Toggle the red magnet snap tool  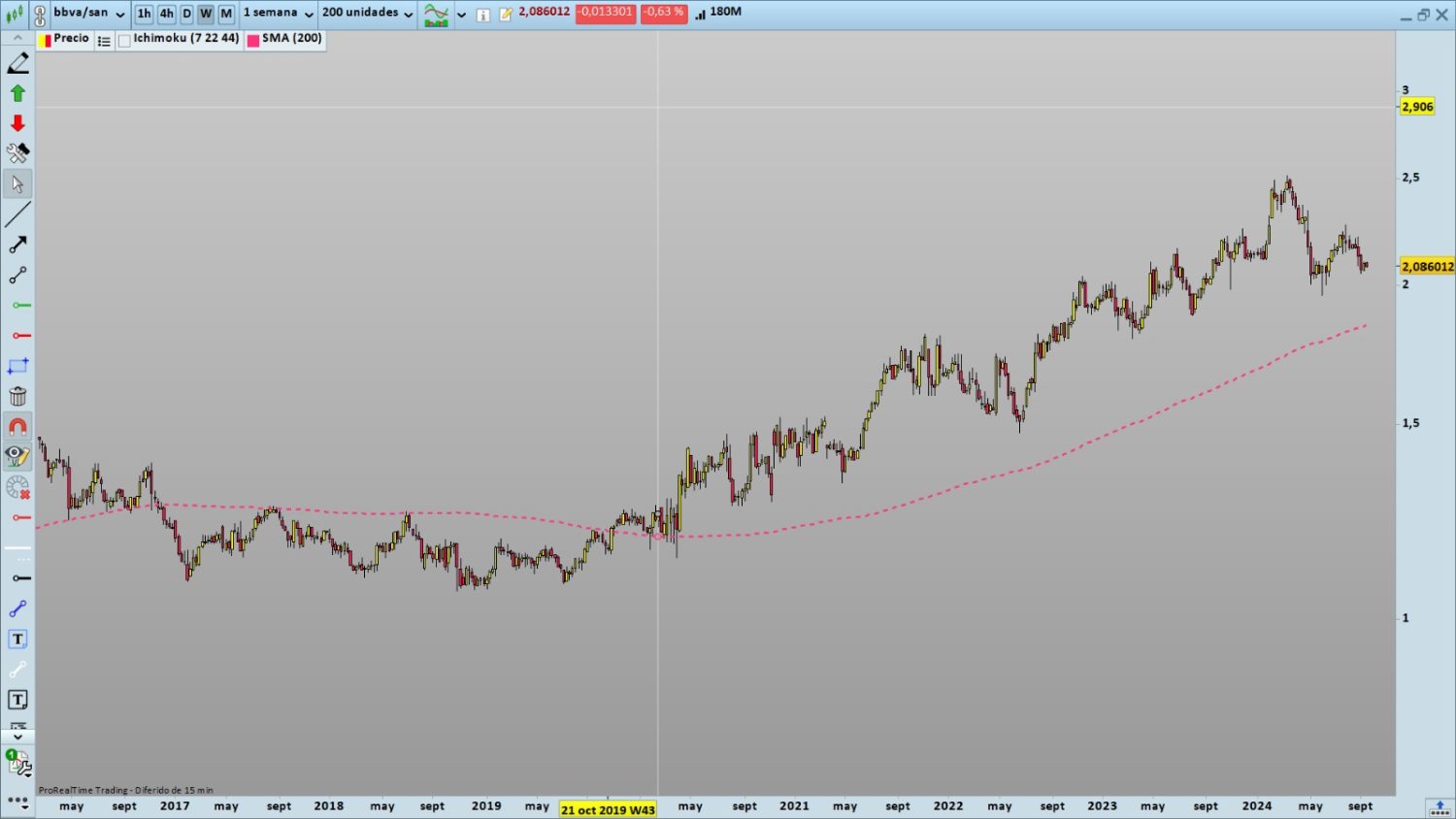[x=17, y=426]
